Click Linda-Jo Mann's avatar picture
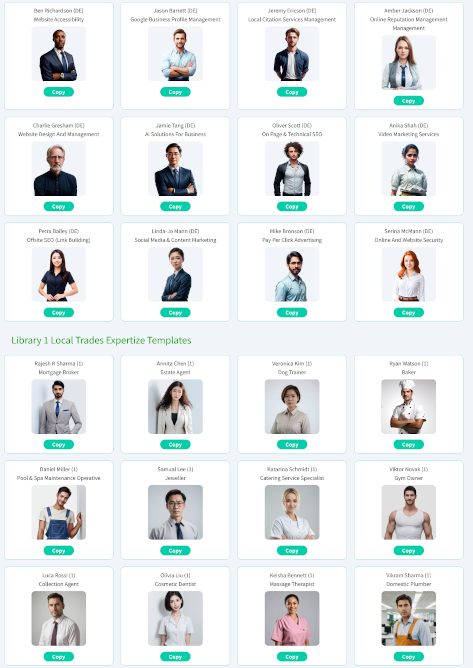Image resolution: width=473 pixels, height=668 pixels. tap(175, 274)
